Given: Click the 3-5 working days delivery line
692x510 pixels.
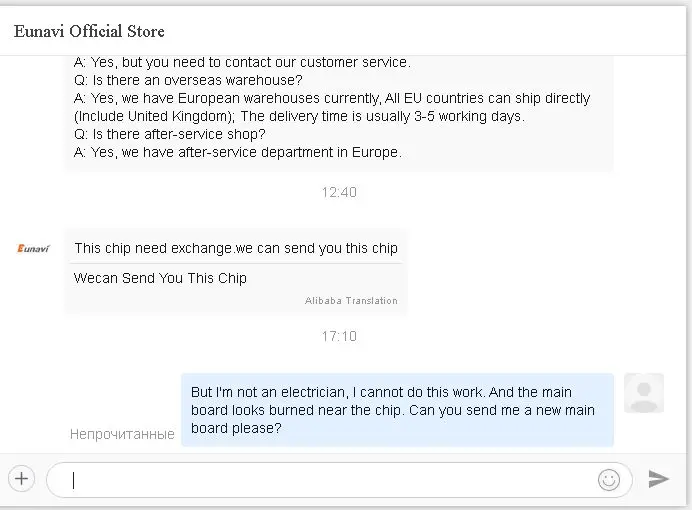Looking at the screenshot, I should pos(300,116).
